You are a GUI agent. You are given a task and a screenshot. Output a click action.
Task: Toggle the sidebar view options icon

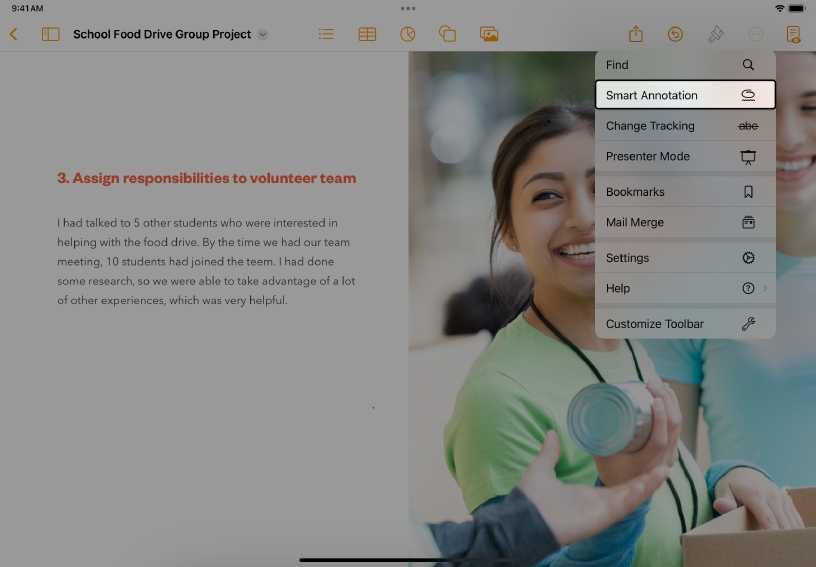(x=50, y=34)
